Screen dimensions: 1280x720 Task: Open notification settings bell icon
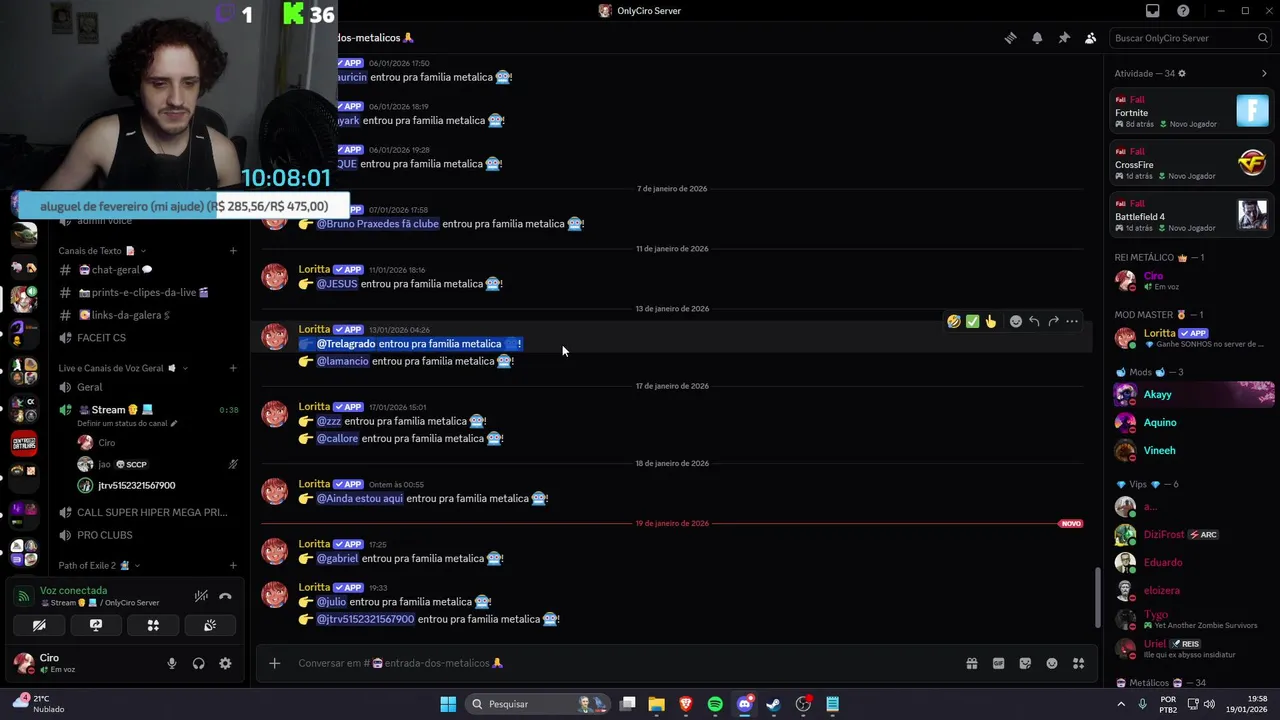1037,38
